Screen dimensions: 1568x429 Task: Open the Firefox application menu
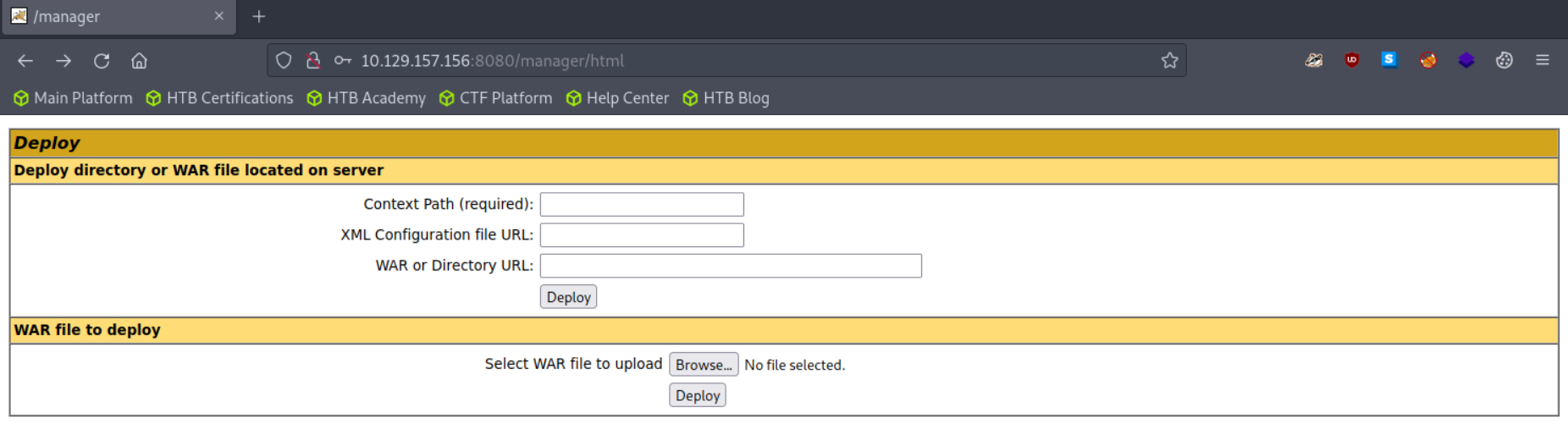1543,60
